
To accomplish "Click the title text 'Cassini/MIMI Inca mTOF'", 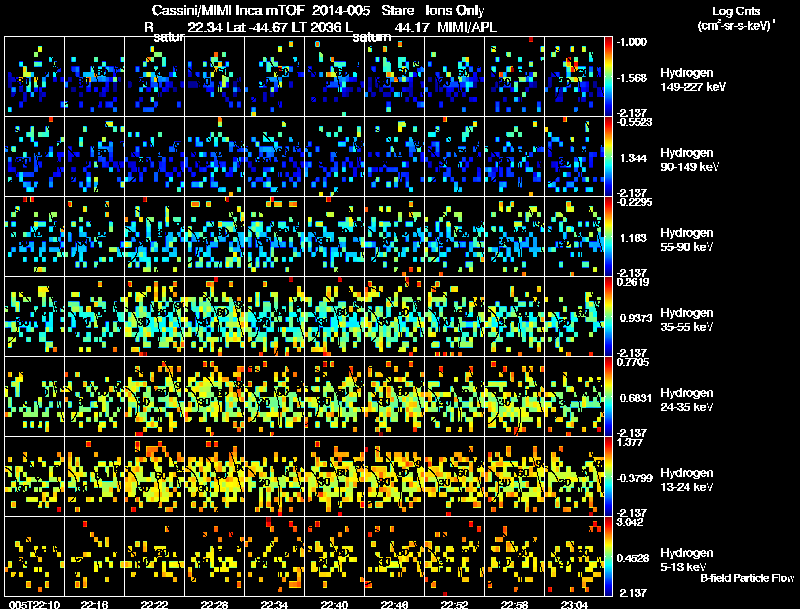I will [x=228, y=11].
